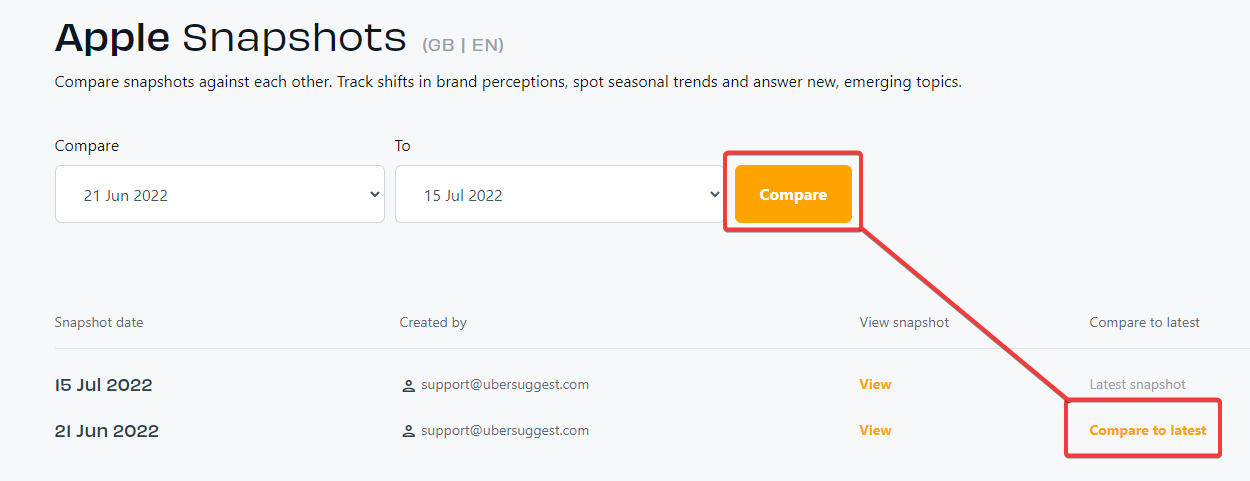Click the orange Compare to latest link
Viewport: 1250px width, 481px height.
pos(1147,430)
